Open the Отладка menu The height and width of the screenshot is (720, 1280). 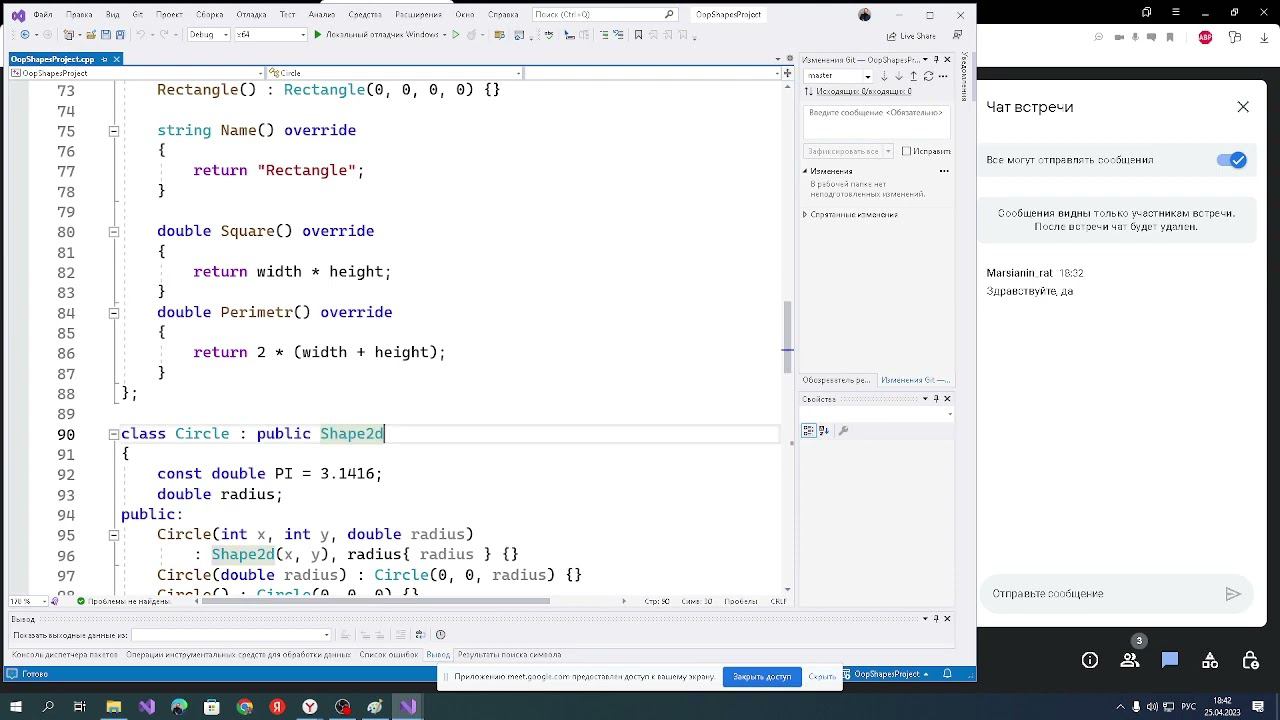coord(251,15)
